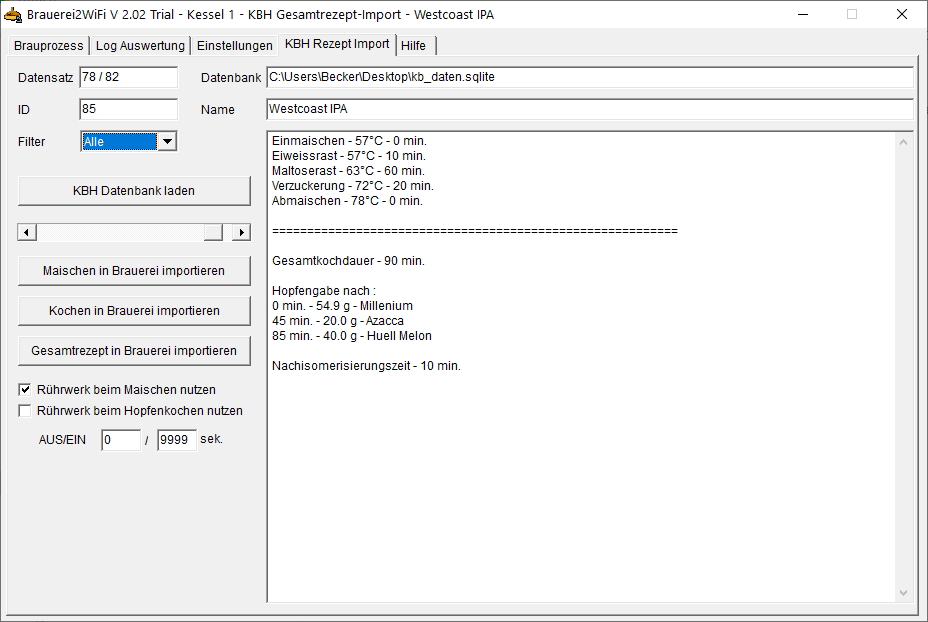Screen dimensions: 928x622
Task: Go to the Einstellungen tab
Action: pyautogui.click(x=234, y=46)
